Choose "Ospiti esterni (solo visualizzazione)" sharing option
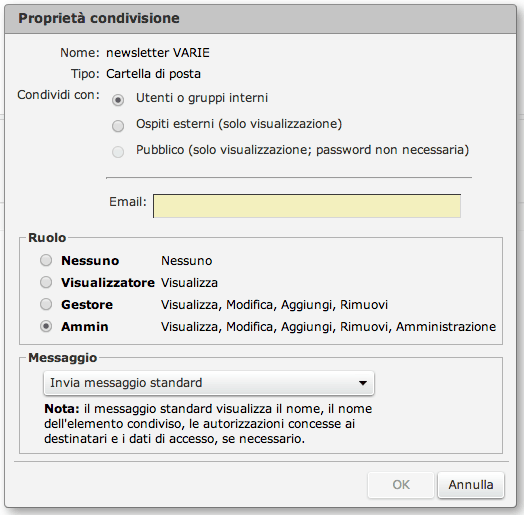 118,126
